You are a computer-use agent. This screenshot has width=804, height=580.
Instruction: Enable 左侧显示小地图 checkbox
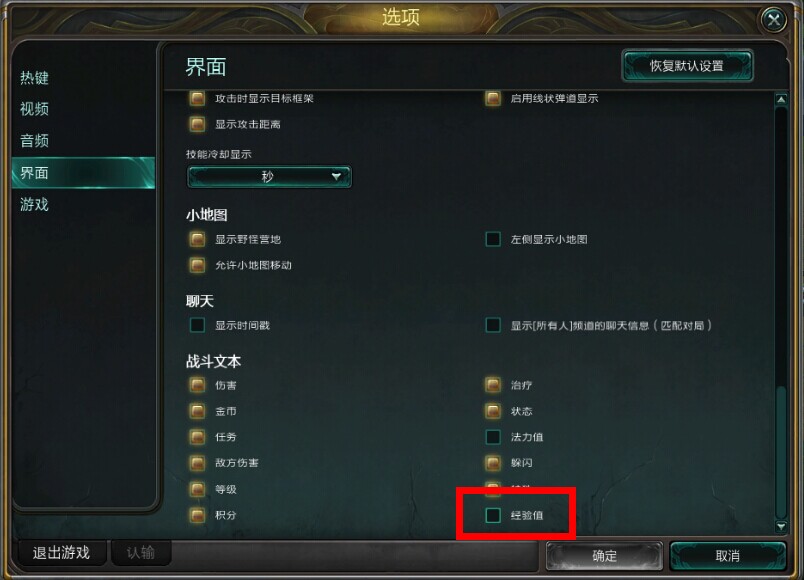493,239
